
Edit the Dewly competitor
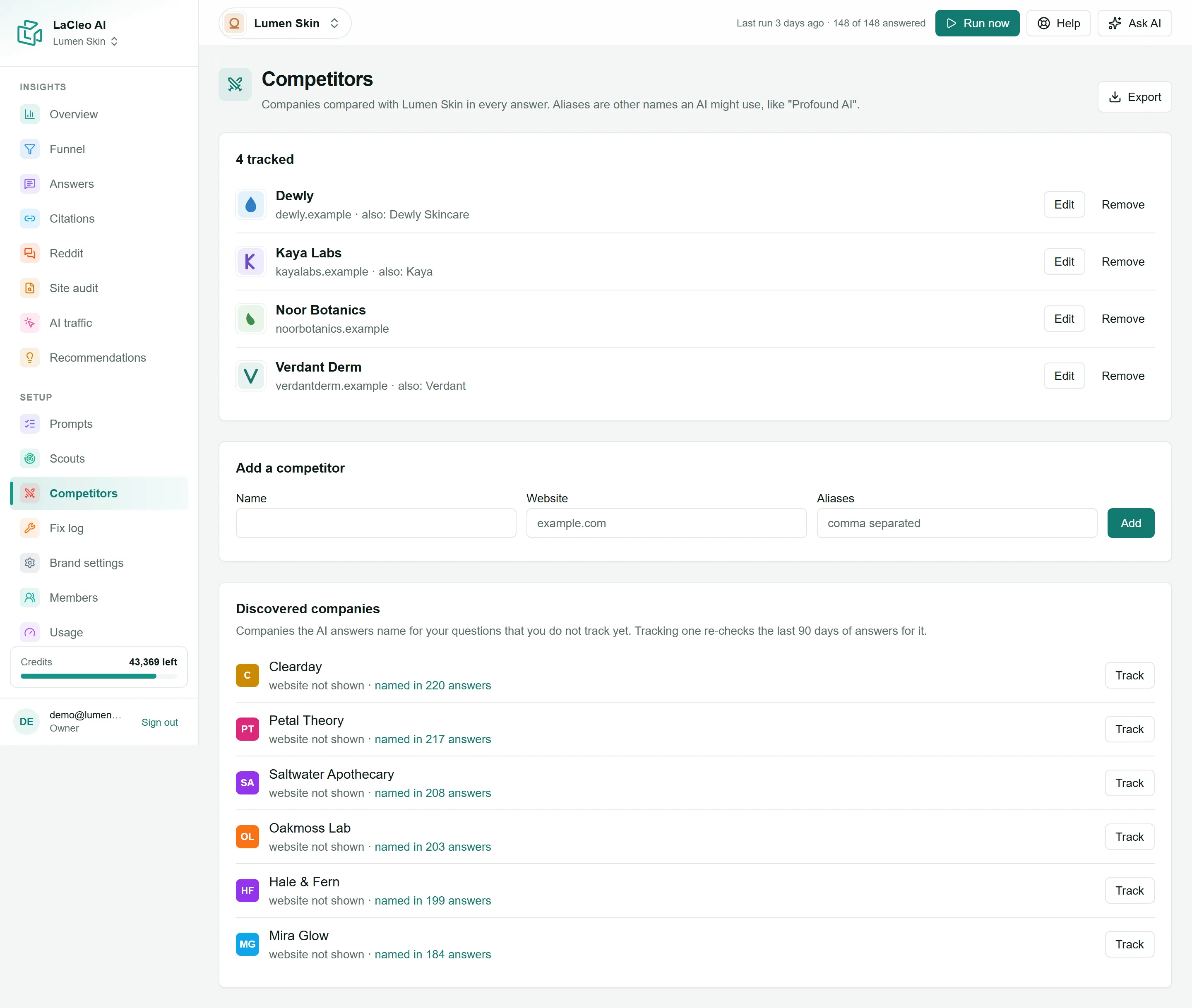1064,204
